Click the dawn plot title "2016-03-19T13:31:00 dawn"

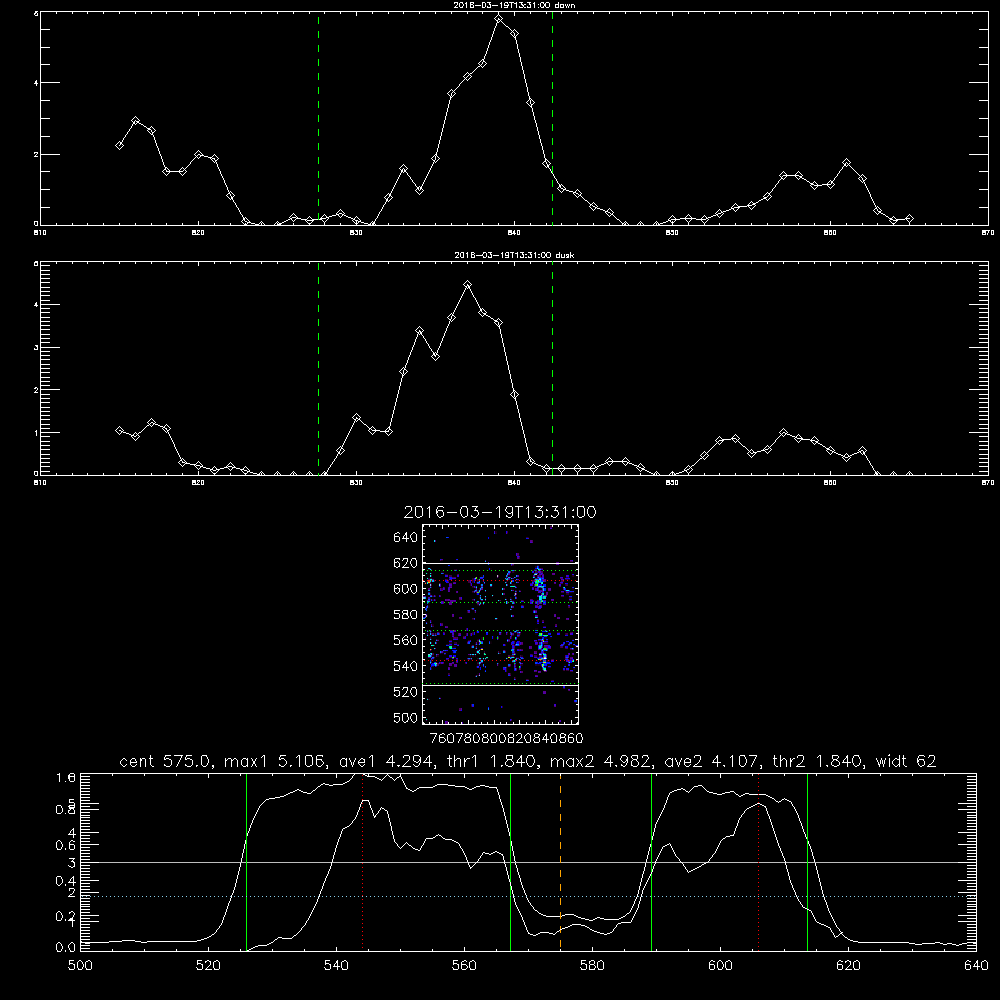tap(514, 4)
